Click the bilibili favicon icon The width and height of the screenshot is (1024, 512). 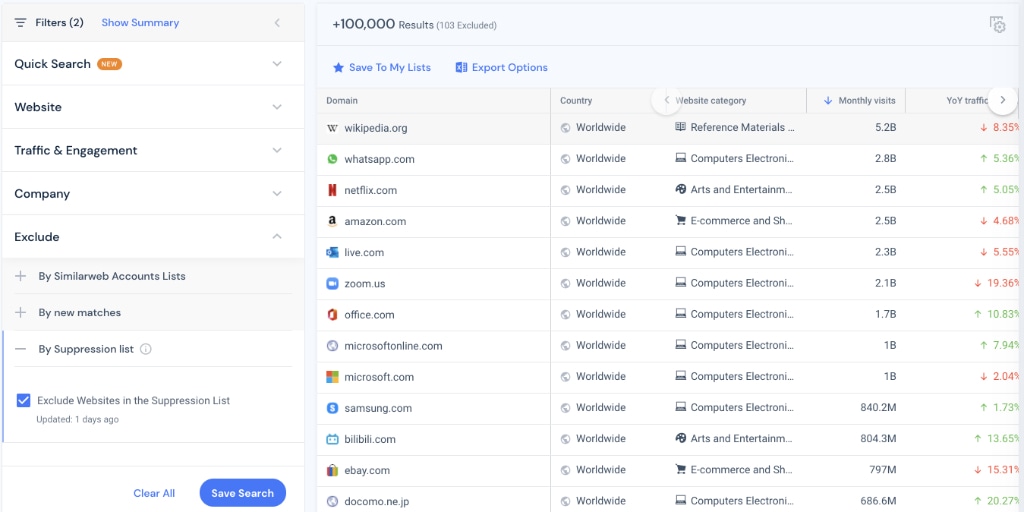click(332, 439)
